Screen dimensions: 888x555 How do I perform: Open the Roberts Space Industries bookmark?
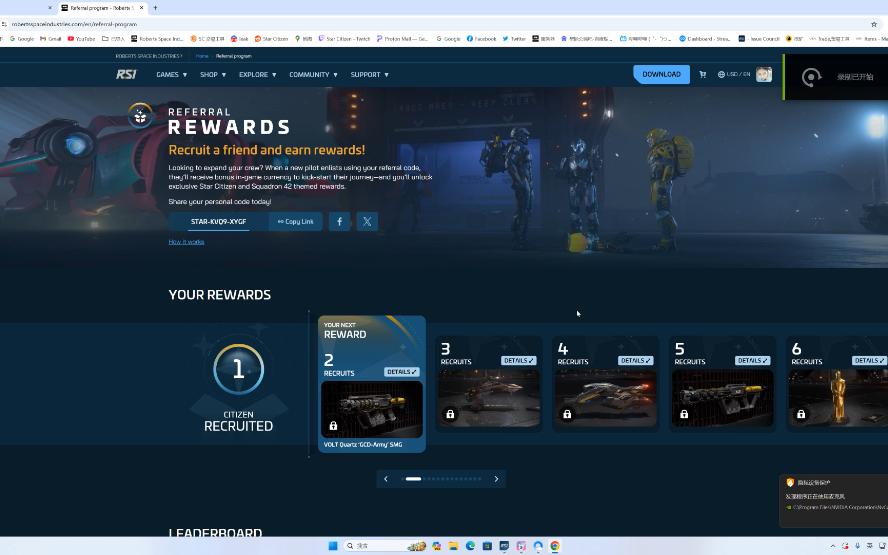coord(157,39)
